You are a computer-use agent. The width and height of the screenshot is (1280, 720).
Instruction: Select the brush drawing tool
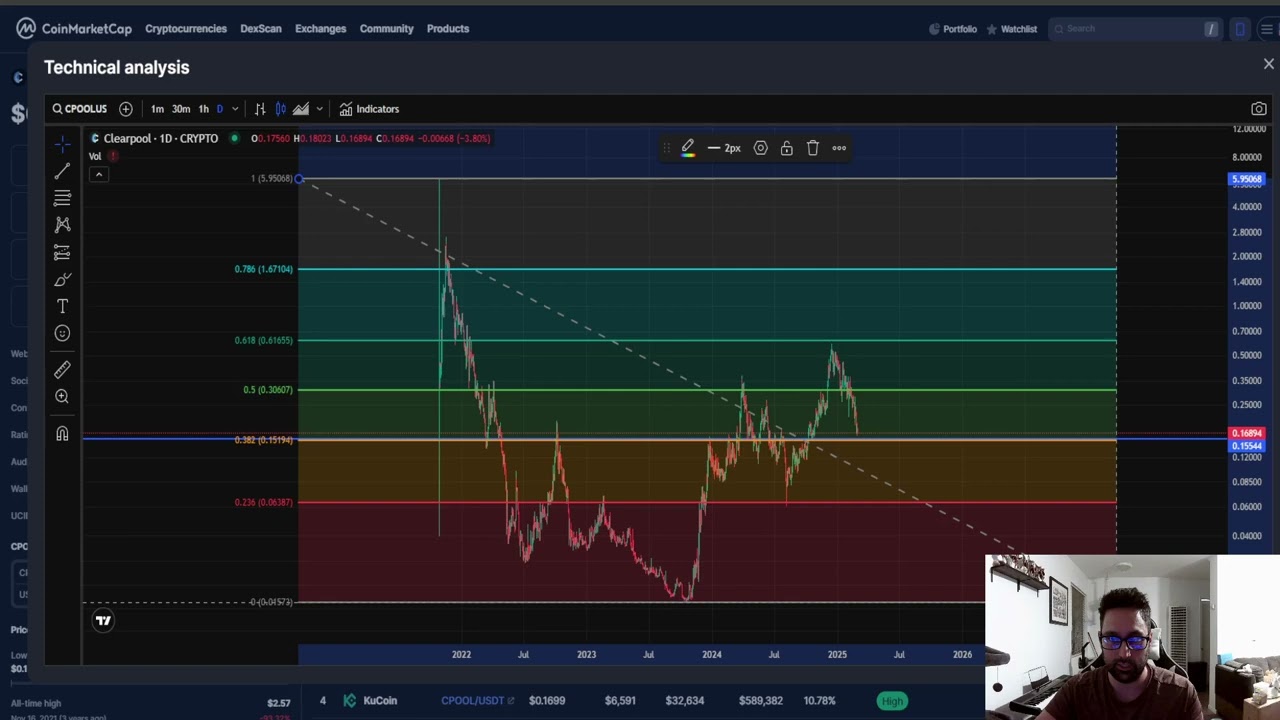coord(62,280)
